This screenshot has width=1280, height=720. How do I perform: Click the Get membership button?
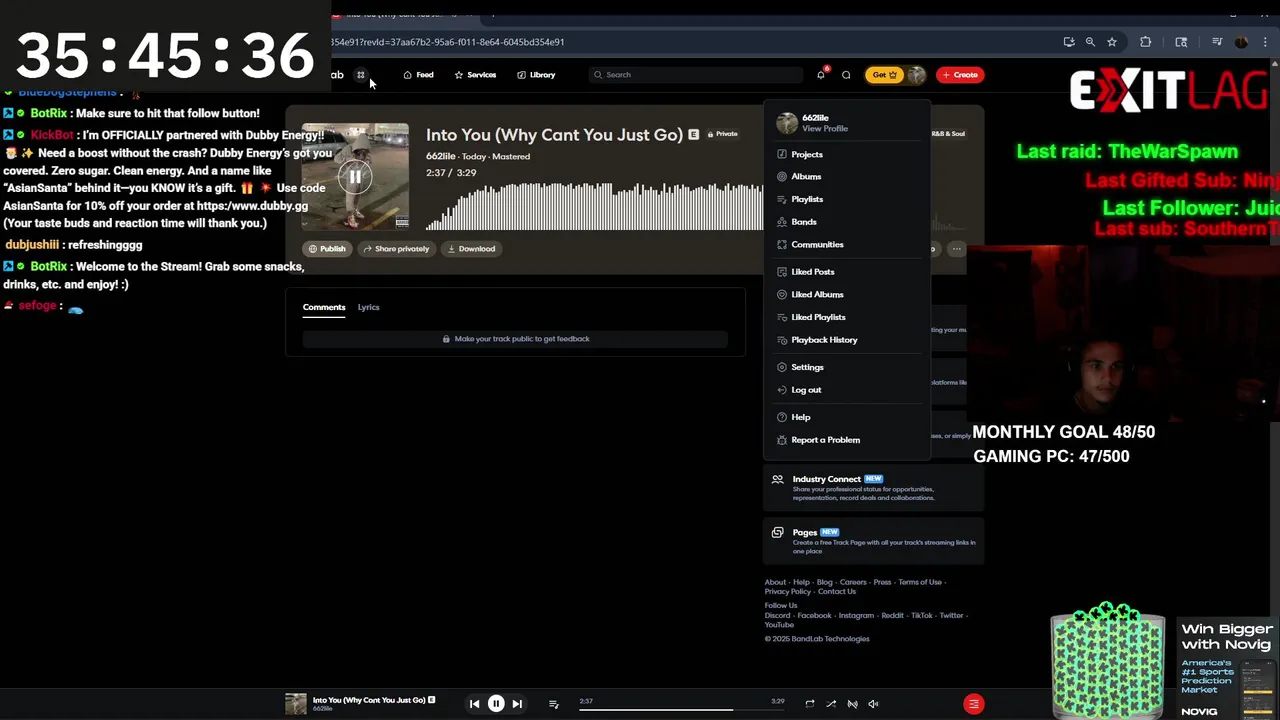coord(884,75)
